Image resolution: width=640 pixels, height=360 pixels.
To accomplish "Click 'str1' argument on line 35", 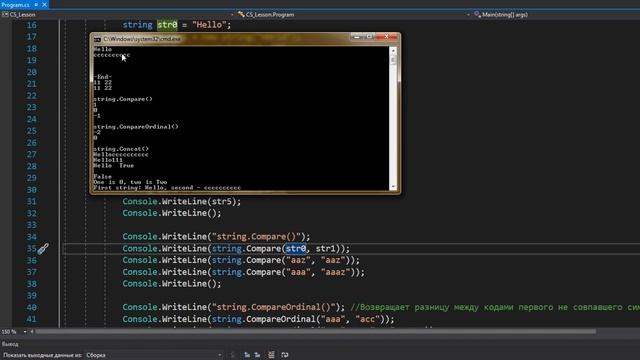I will coord(325,249).
